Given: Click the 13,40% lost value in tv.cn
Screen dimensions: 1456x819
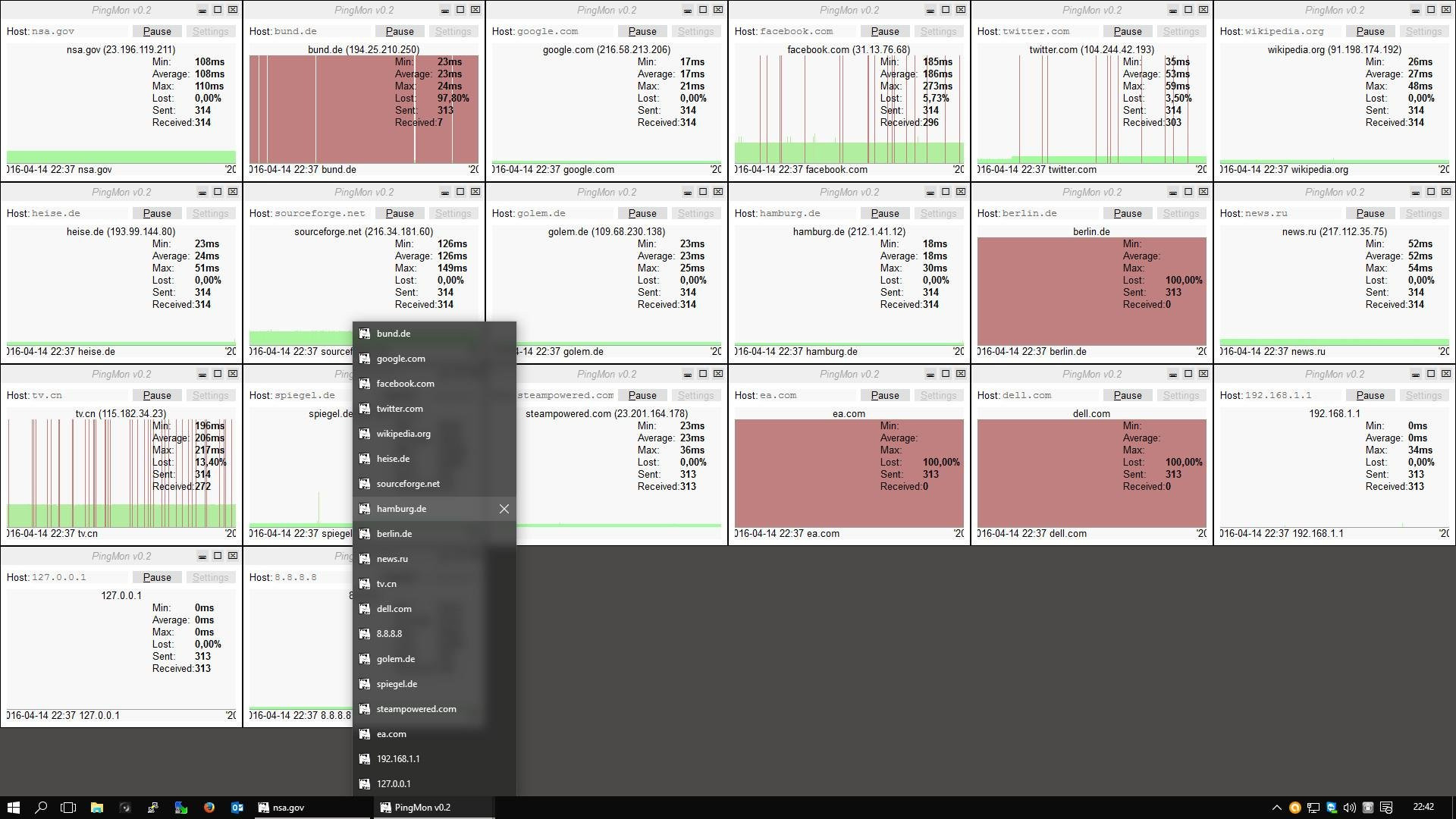Looking at the screenshot, I should click(x=211, y=463).
